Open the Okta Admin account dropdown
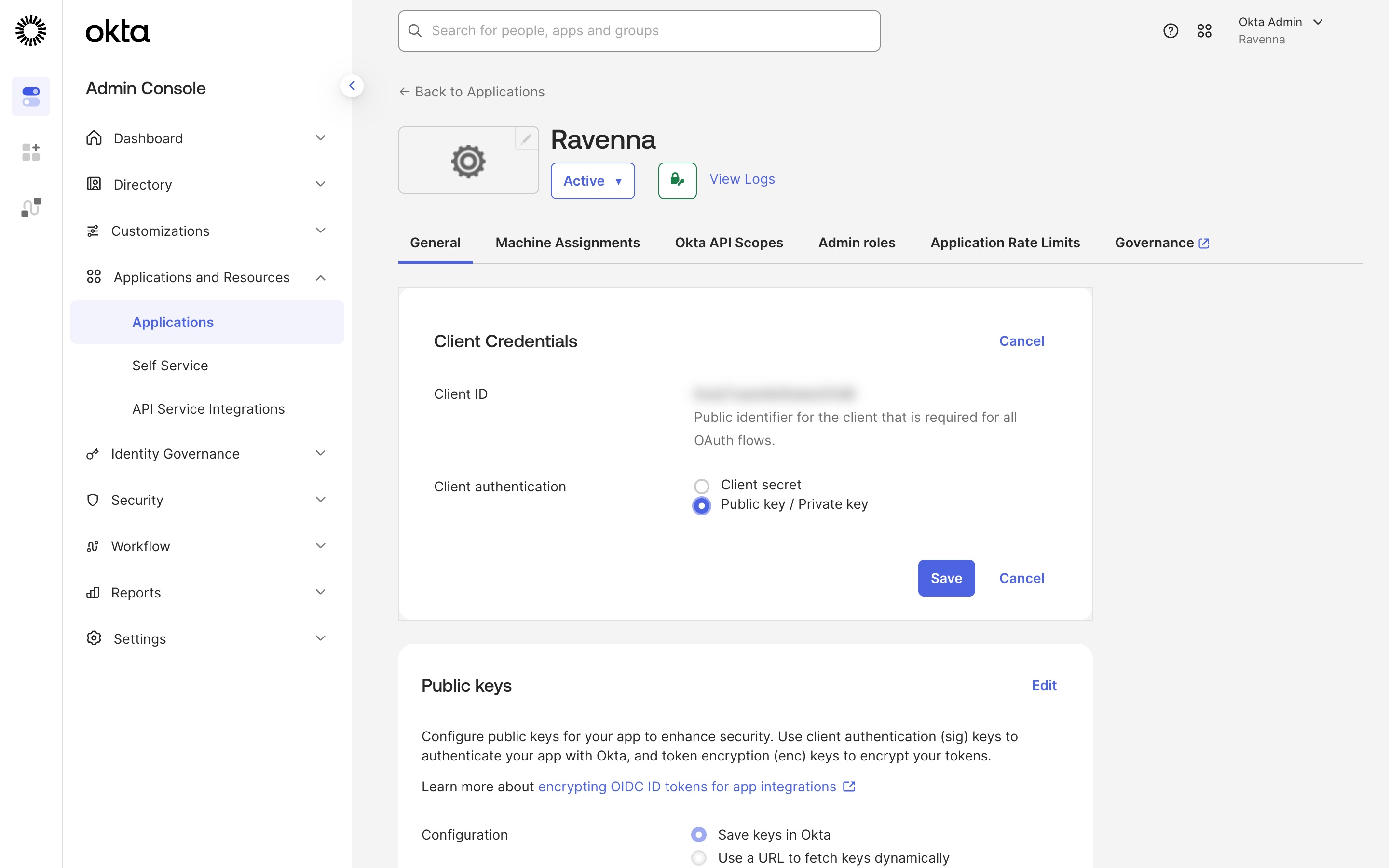 [x=1281, y=30]
